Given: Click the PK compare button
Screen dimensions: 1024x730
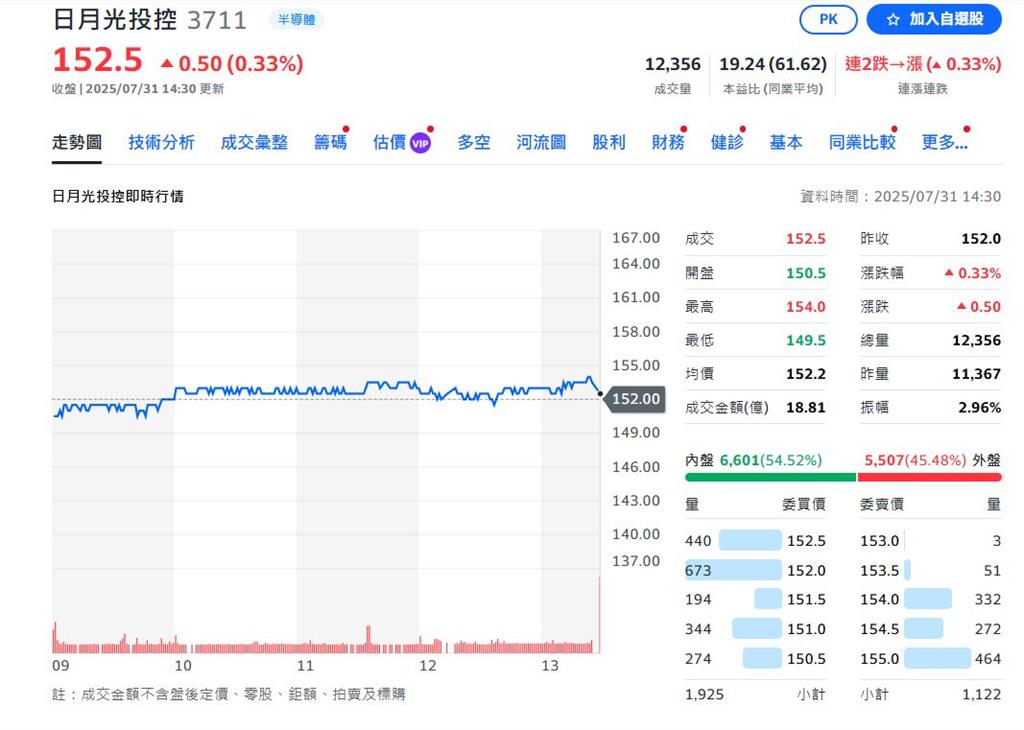Looking at the screenshot, I should pos(828,19).
